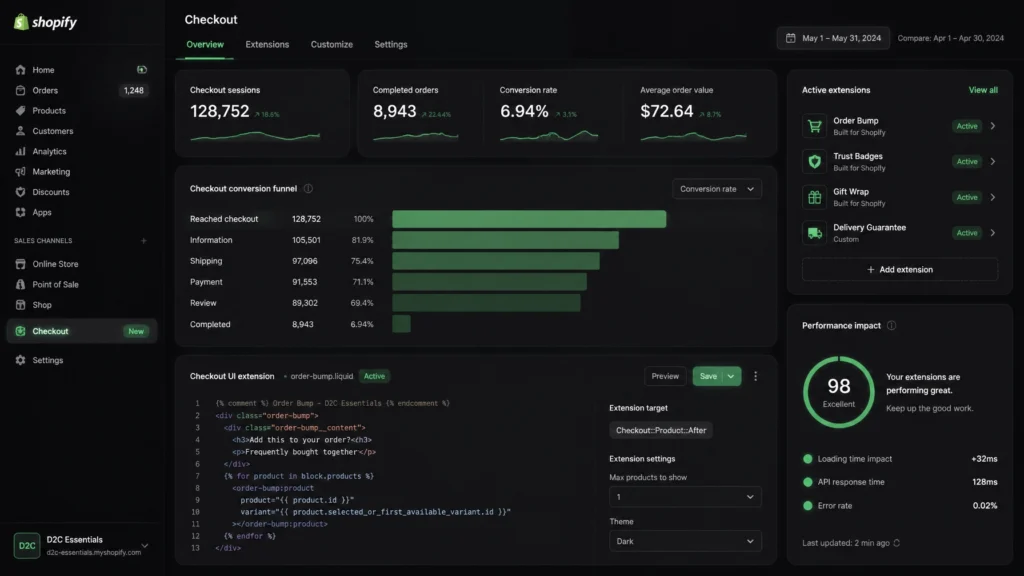Open Point of Sale icon
The image size is (1024, 576).
click(20, 284)
